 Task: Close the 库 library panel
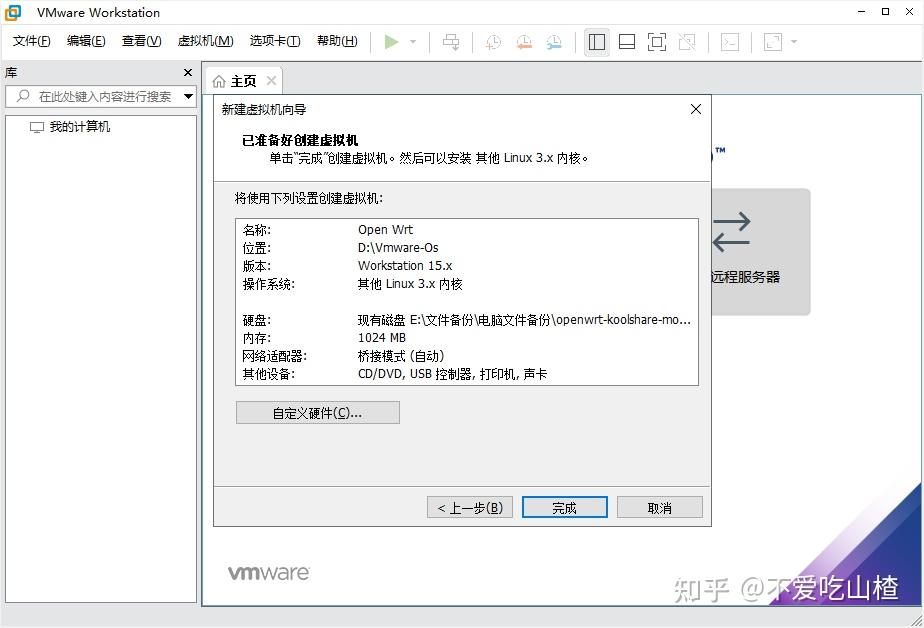(x=188, y=72)
